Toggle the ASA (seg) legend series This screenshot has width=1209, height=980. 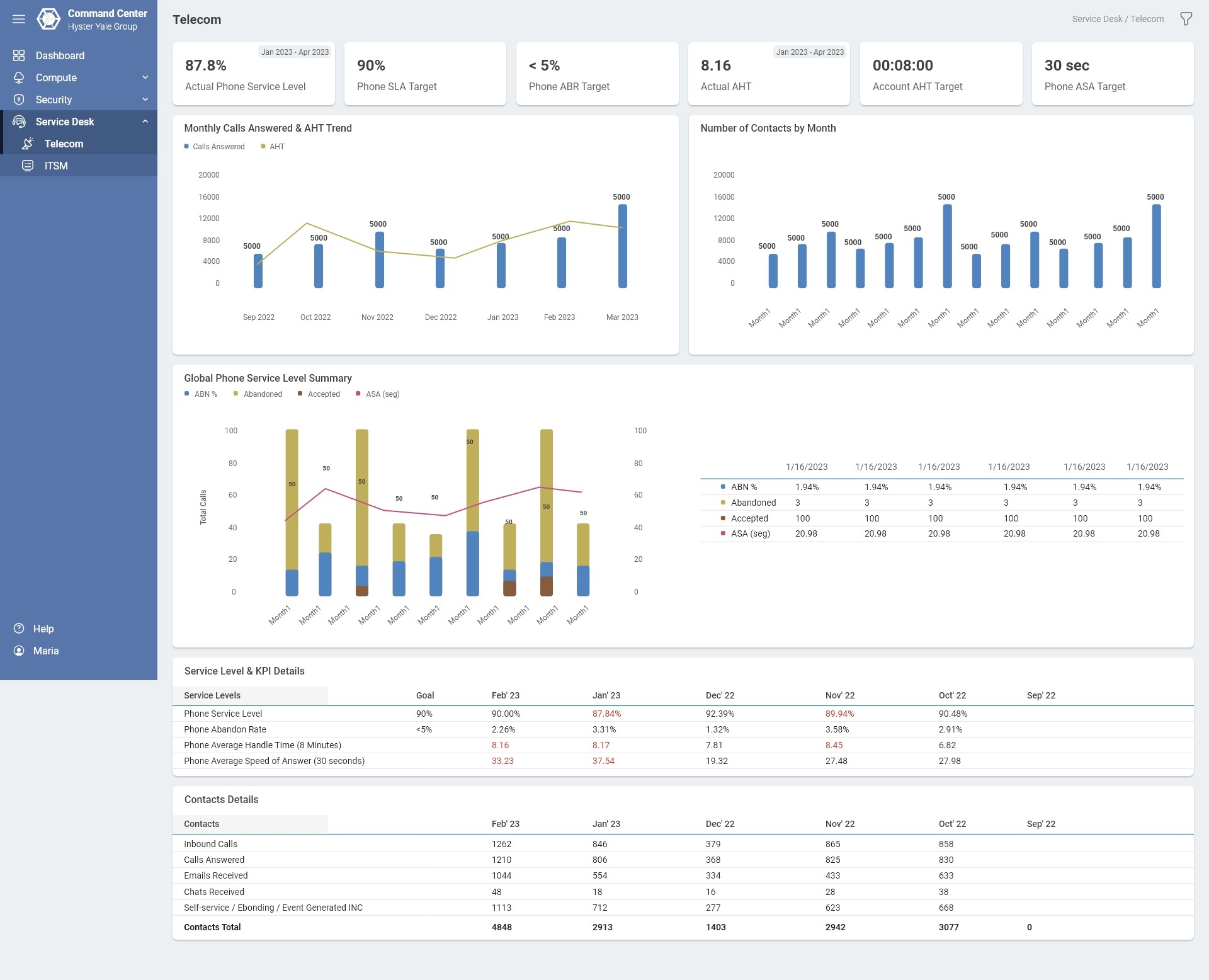point(382,394)
